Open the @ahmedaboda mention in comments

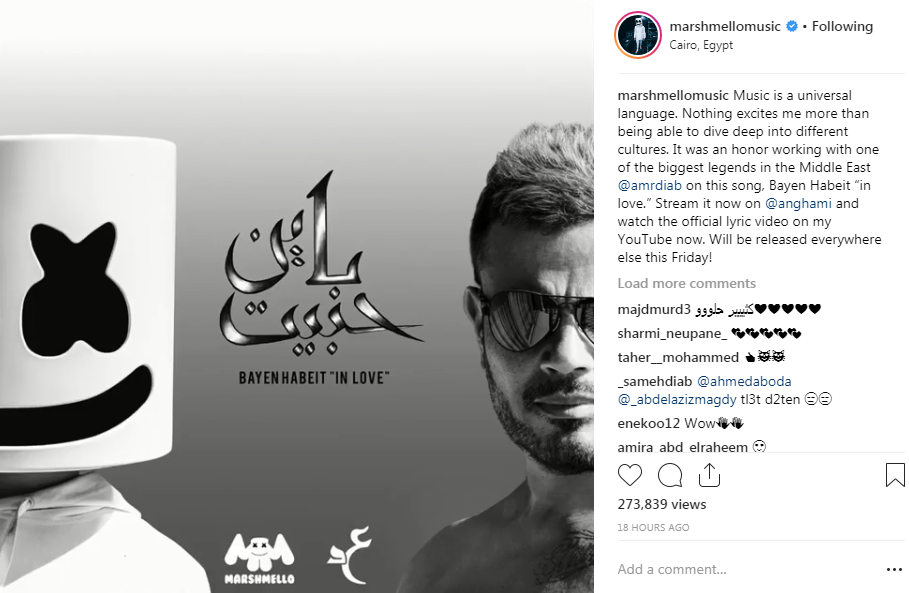point(744,381)
